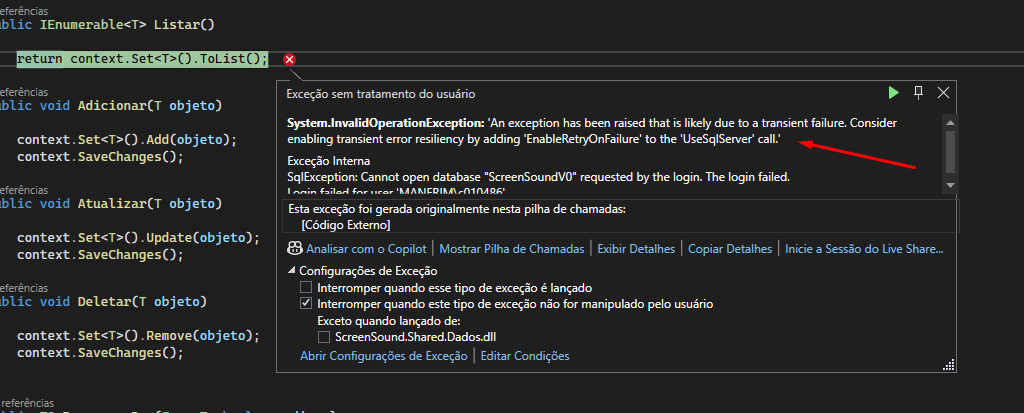Collapse Configurações de Exceção section
Image resolution: width=1024 pixels, height=413 pixels.
pos(291,271)
